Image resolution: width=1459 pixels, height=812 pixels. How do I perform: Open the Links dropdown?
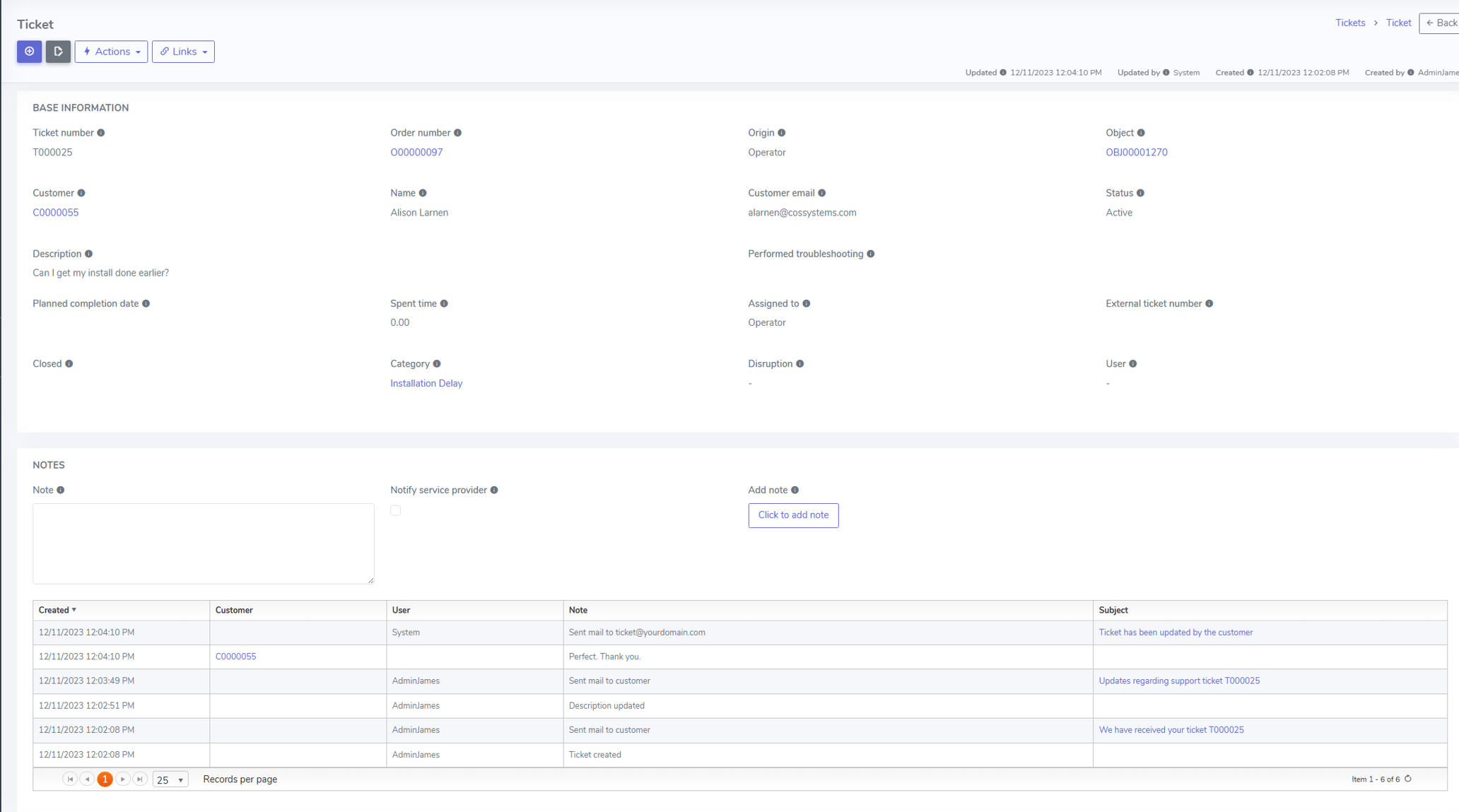(x=183, y=52)
